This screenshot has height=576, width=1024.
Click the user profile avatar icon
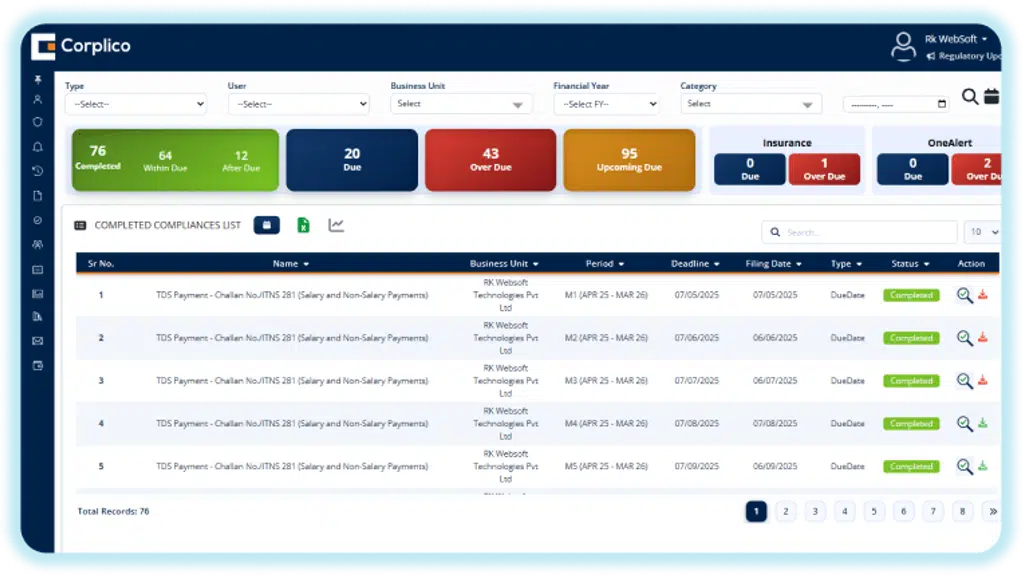(x=903, y=47)
